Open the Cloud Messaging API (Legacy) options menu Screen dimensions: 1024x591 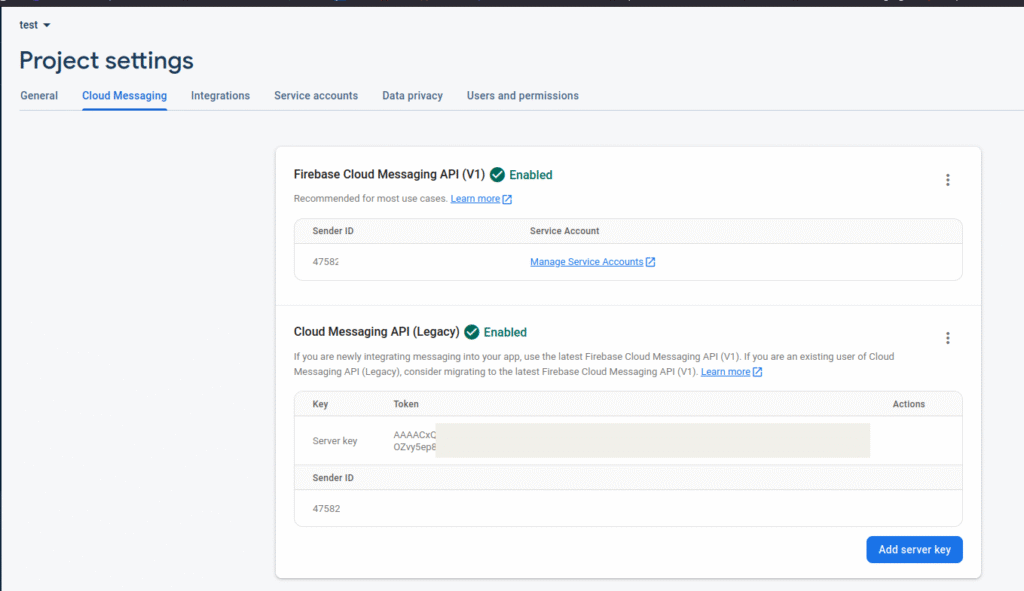click(x=948, y=338)
